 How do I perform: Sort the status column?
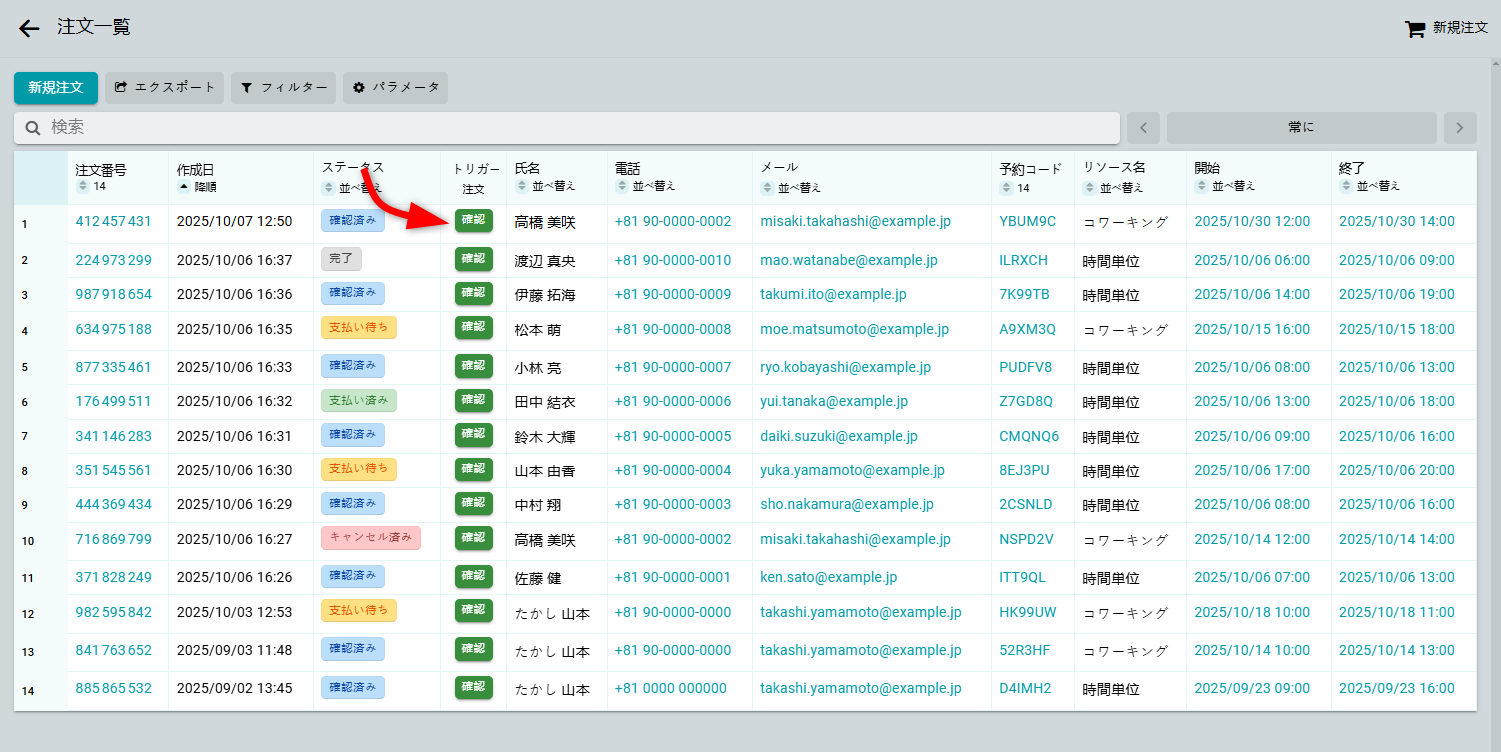328,187
